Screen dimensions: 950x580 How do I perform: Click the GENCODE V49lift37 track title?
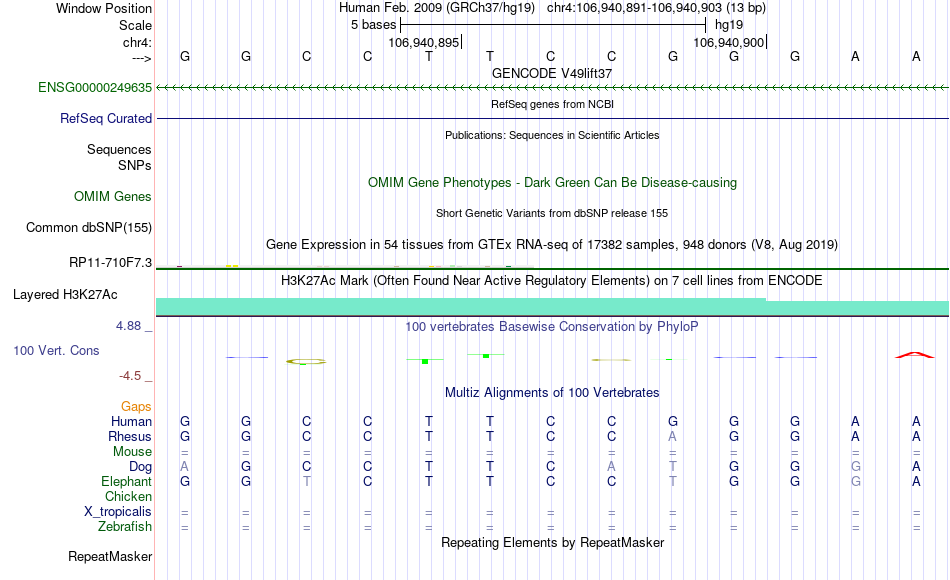pos(552,73)
